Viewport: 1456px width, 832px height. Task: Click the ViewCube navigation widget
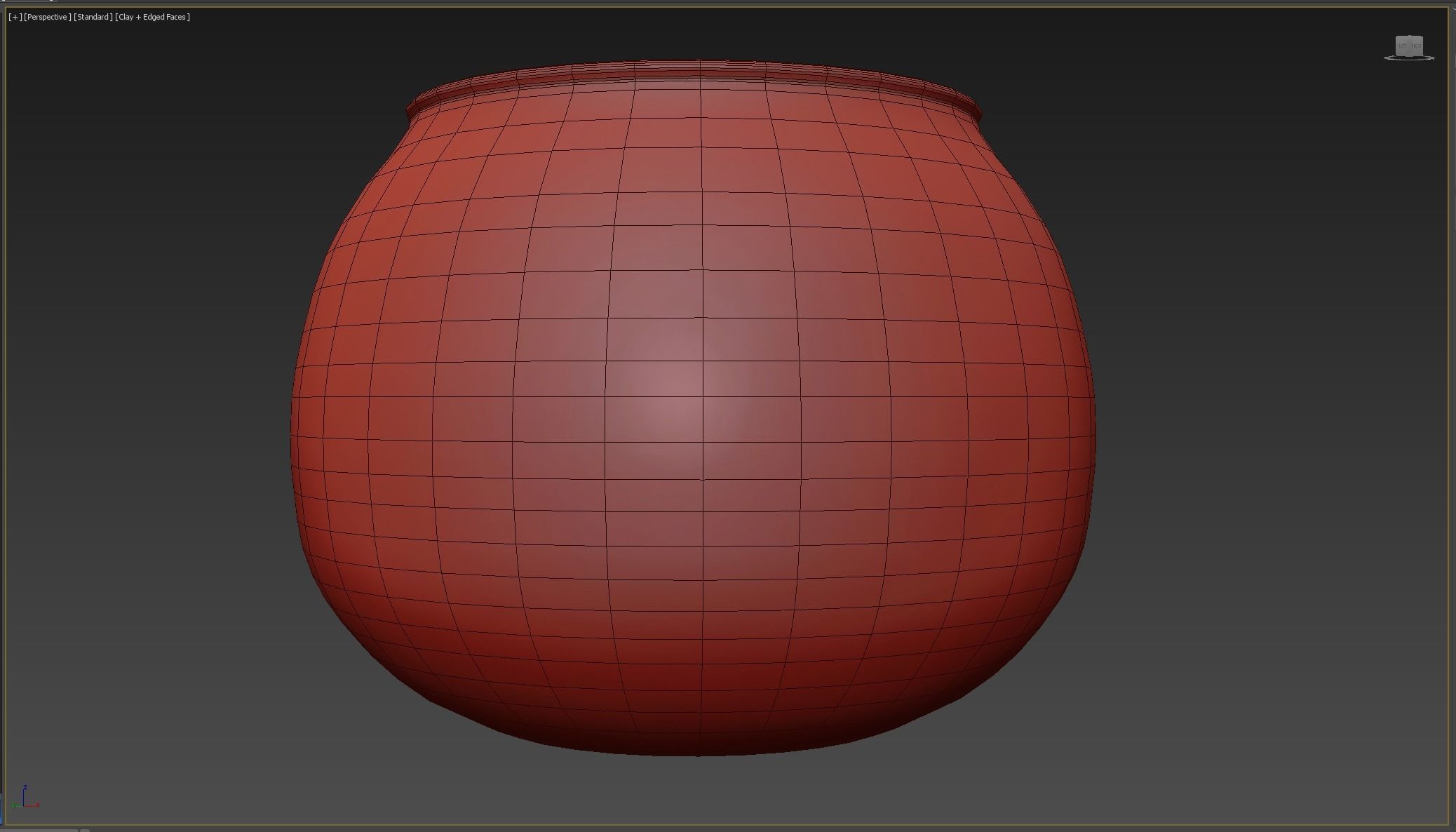[1409, 48]
